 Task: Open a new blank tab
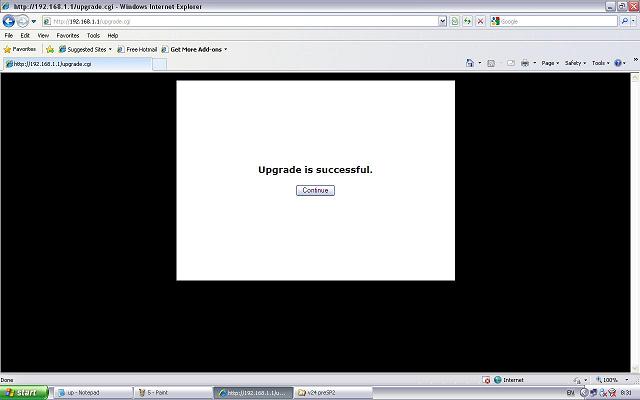click(160, 64)
